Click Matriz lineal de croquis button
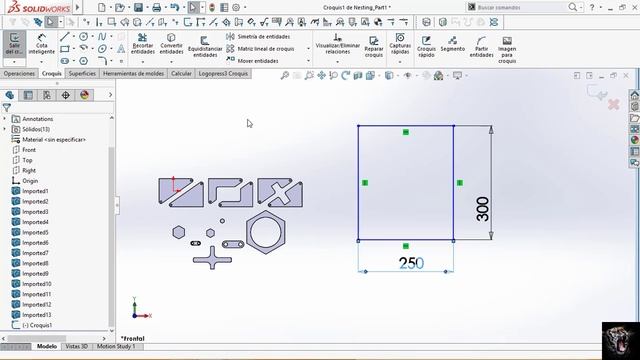640x360 pixels. 260,49
